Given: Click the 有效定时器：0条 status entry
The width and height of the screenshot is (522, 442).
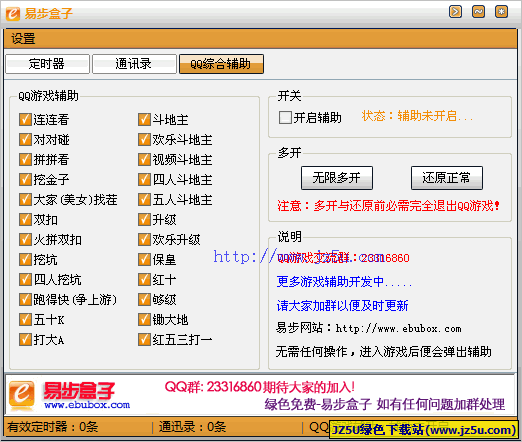Looking at the screenshot, I should pyautogui.click(x=53, y=427).
